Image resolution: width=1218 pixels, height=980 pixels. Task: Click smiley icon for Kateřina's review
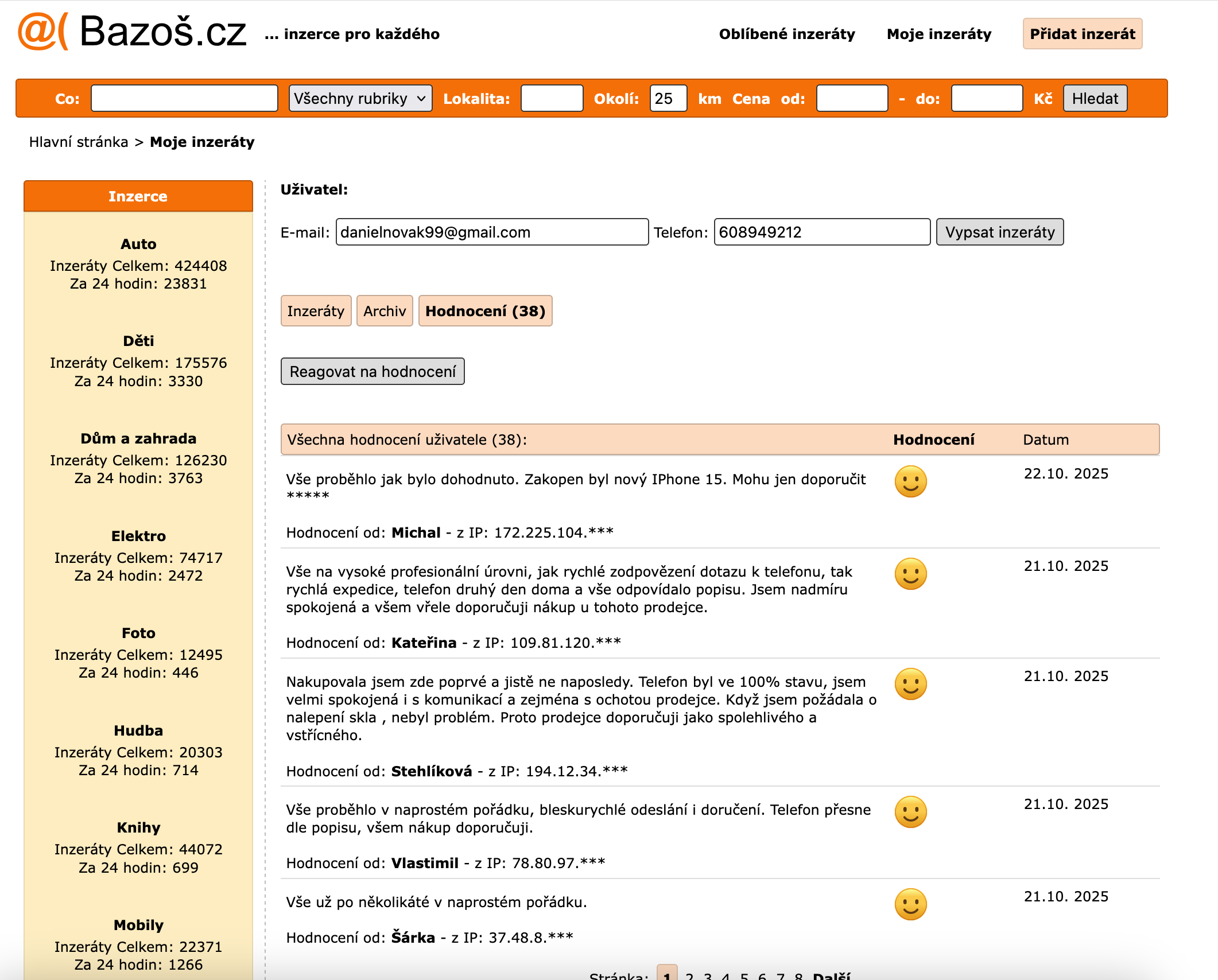click(910, 573)
